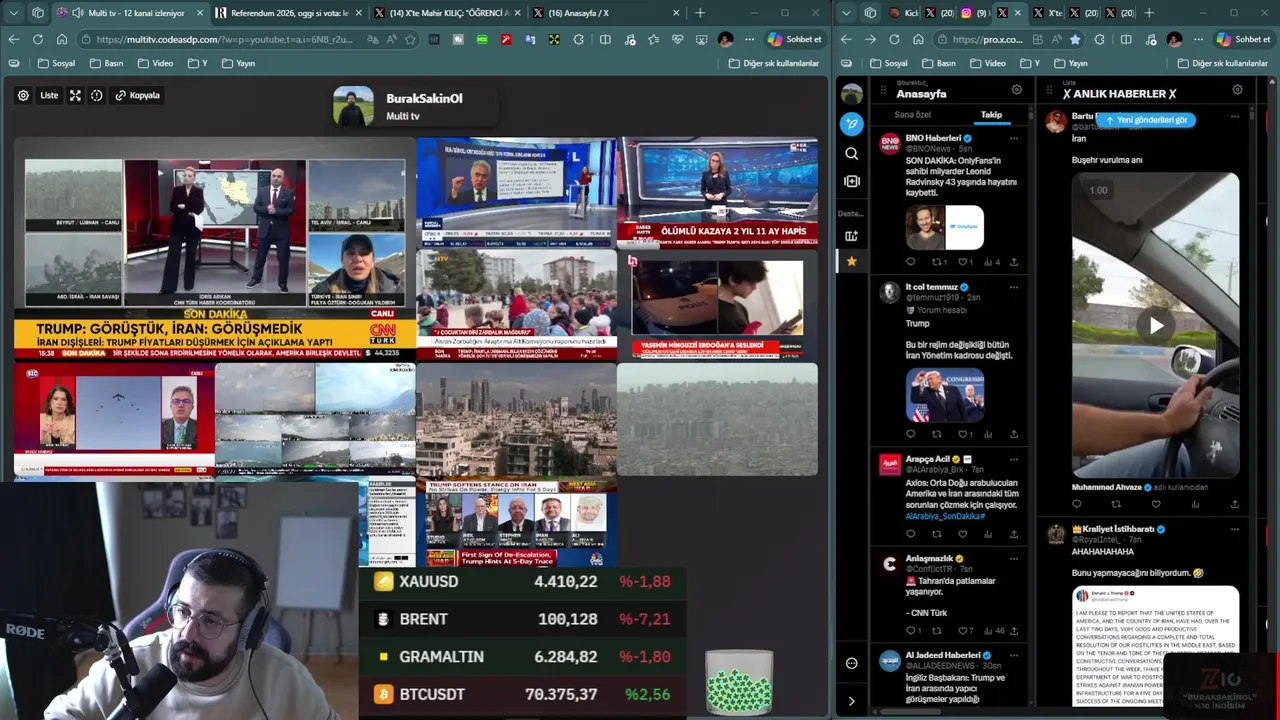Open tab actions chevron in left window
The image size is (1280, 720).
(x=13, y=13)
